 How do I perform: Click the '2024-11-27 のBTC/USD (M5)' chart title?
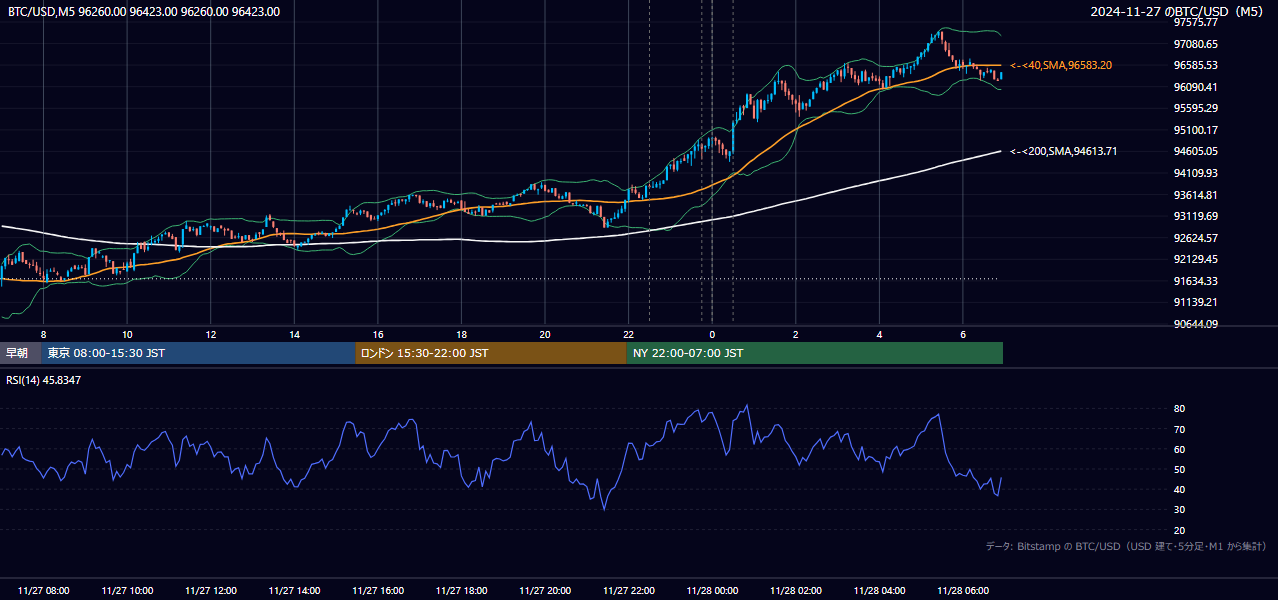click(x=1178, y=12)
